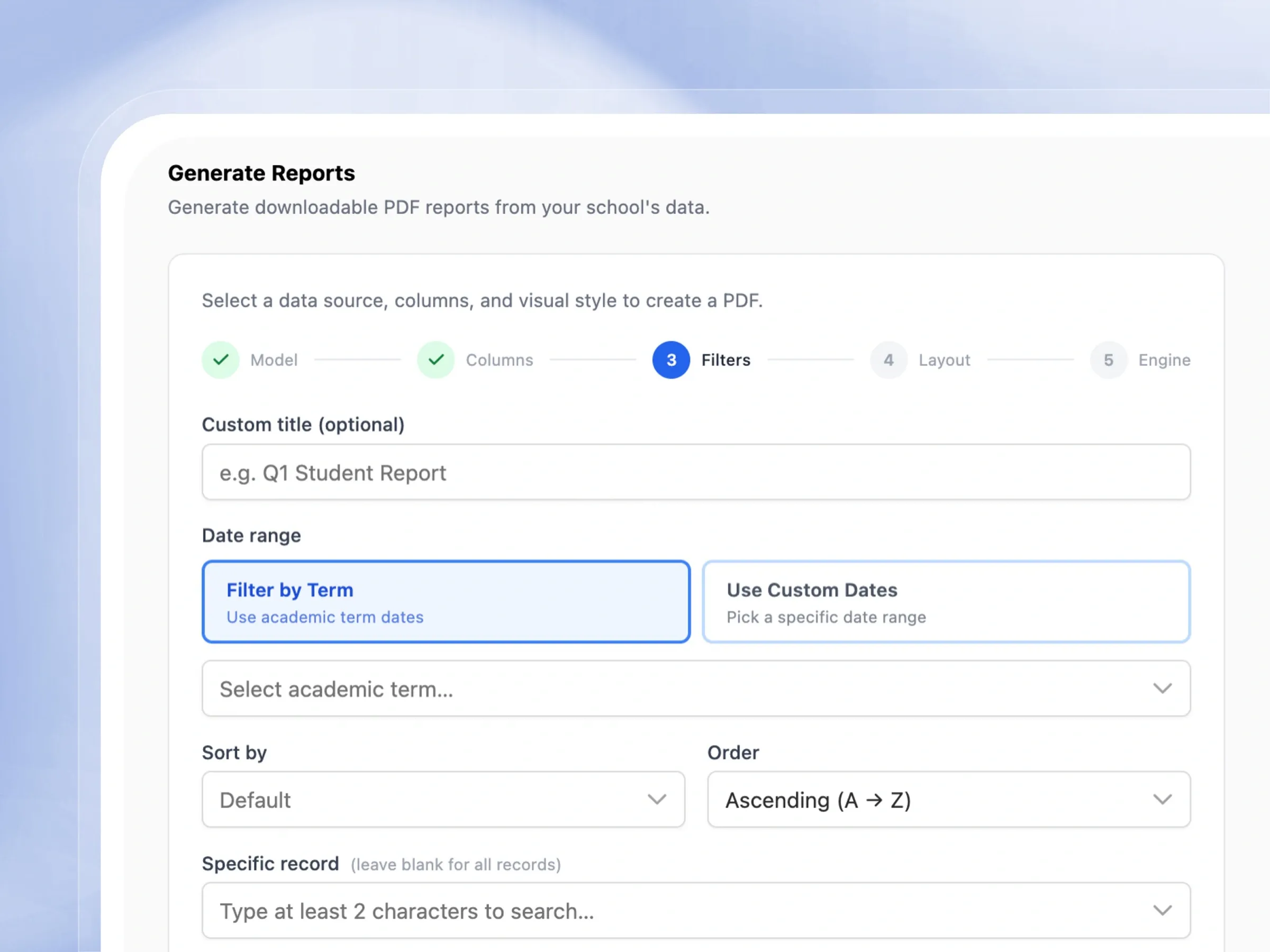Click the green checkmark for Columns step
Screen dimensions: 1270x952
pyautogui.click(x=436, y=360)
